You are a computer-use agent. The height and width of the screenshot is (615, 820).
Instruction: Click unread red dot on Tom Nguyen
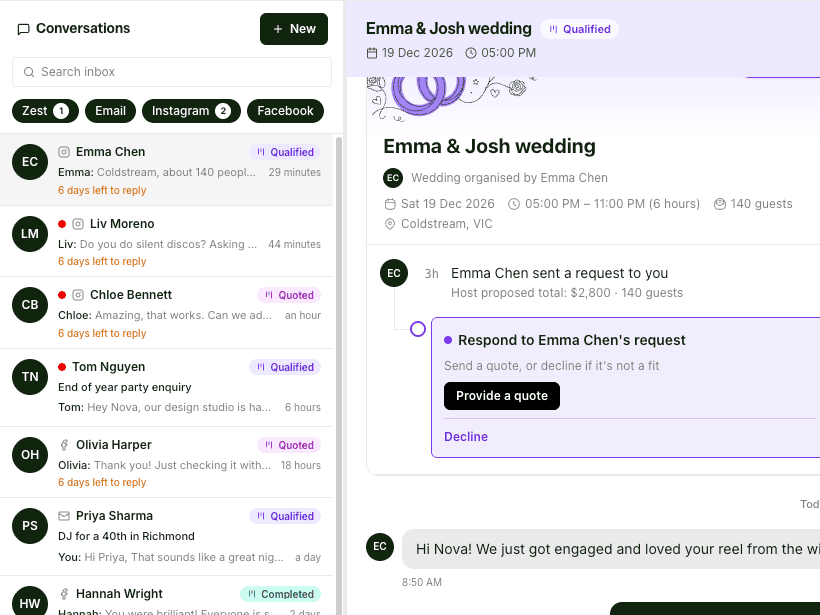[62, 367]
